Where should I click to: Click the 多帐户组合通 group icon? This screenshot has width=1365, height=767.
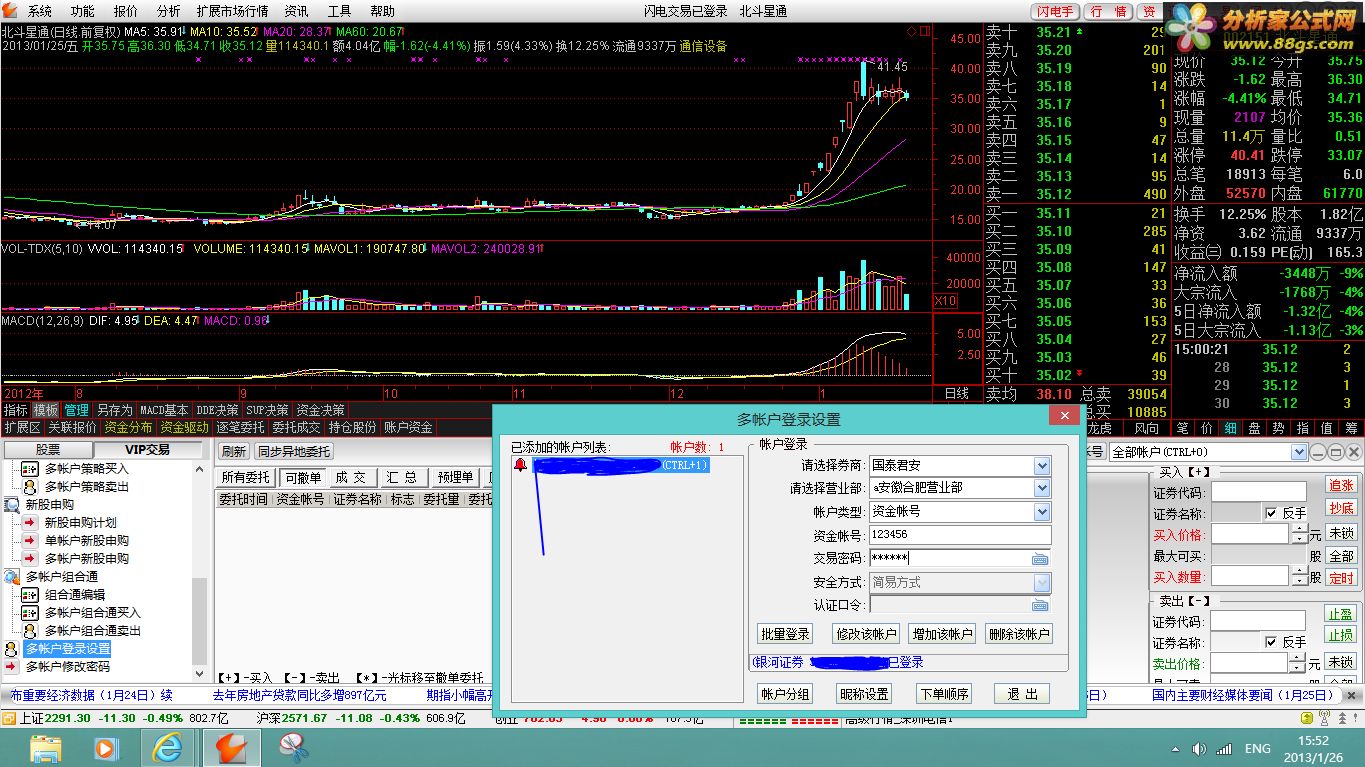(x=12, y=576)
